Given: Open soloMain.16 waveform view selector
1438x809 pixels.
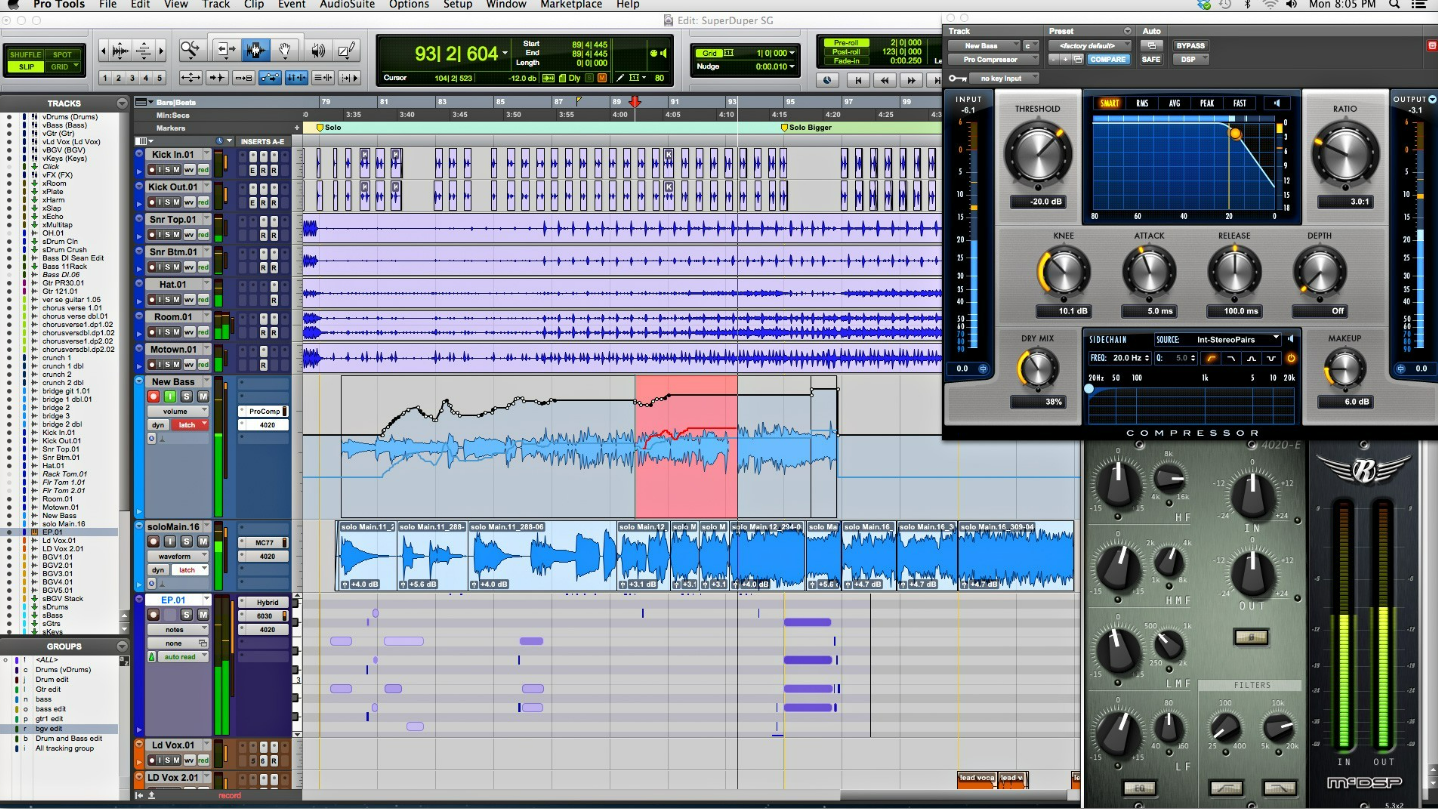Looking at the screenshot, I should pyautogui.click(x=178, y=556).
